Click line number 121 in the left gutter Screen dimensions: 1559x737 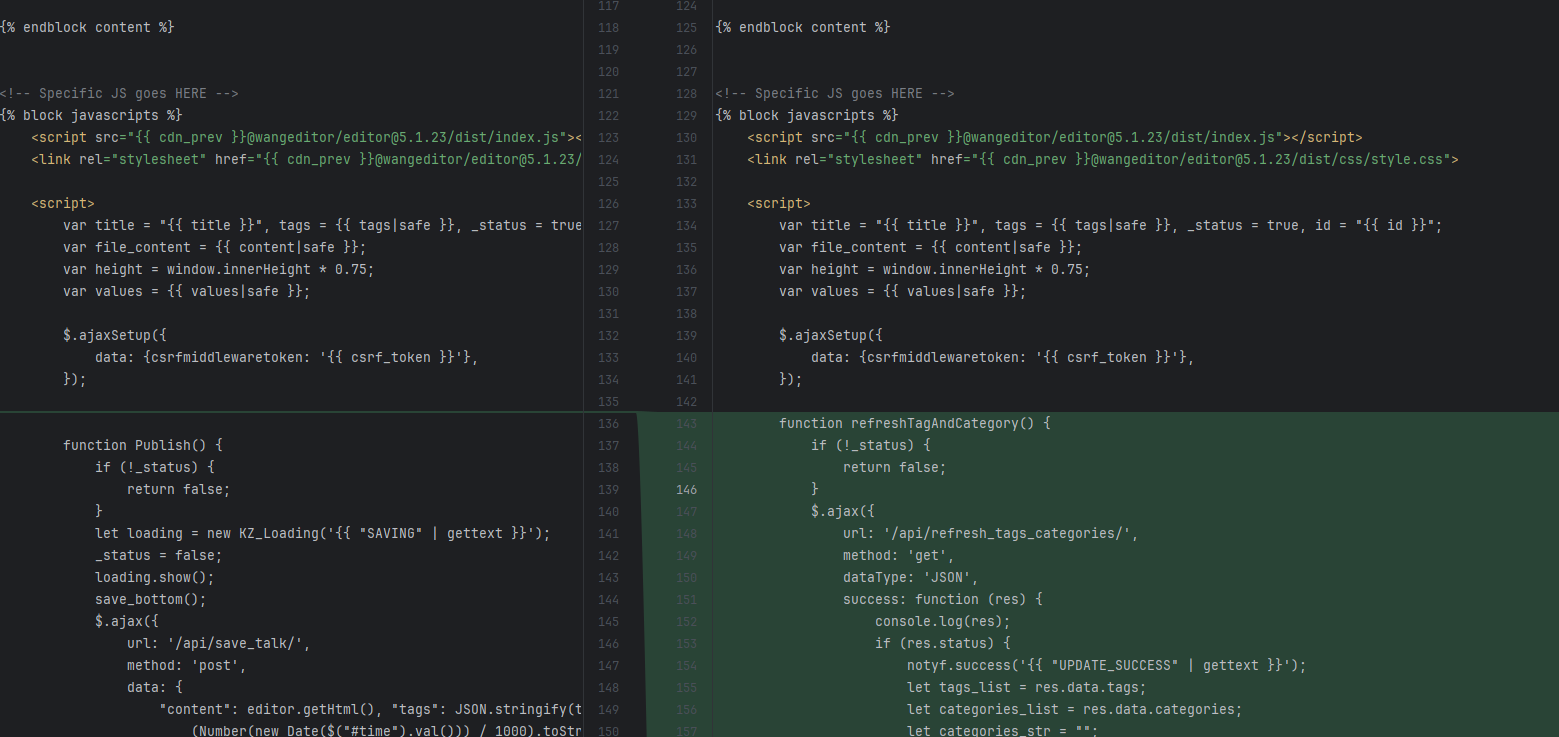coord(608,94)
